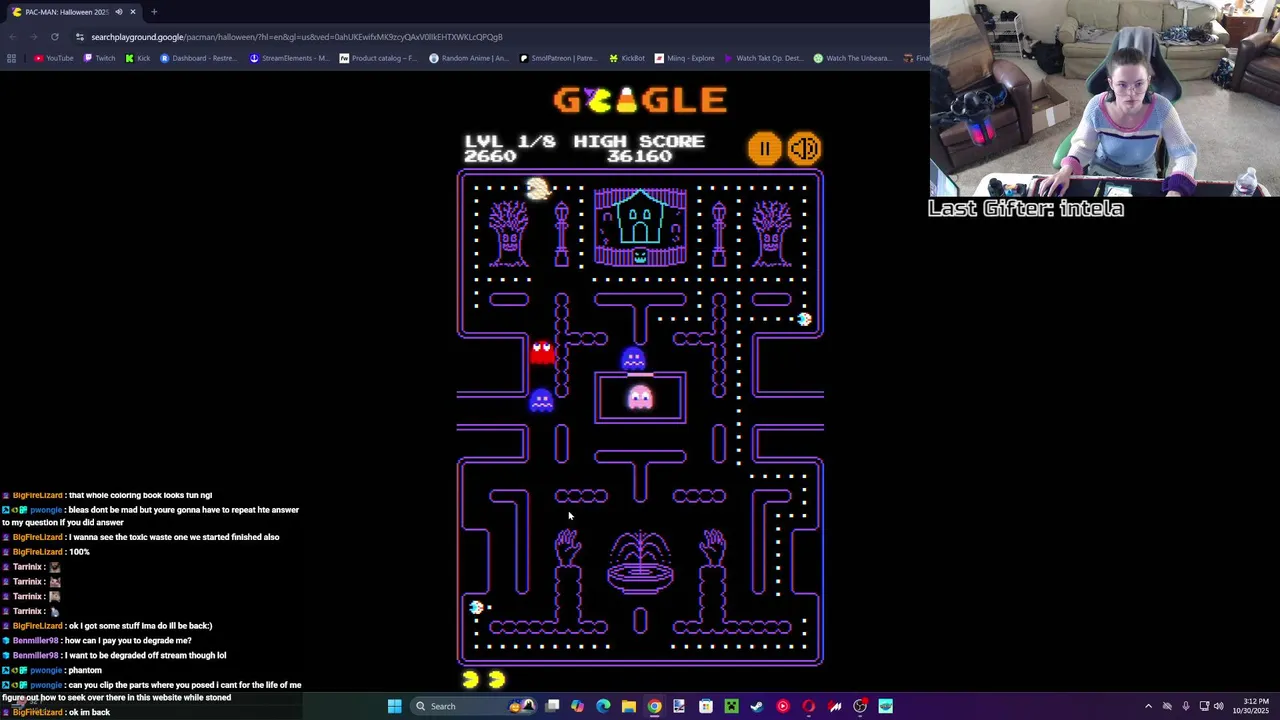Open the Dashboard - Restre... bookmark
Viewport: 1280px width, 720px height.
[x=198, y=58]
